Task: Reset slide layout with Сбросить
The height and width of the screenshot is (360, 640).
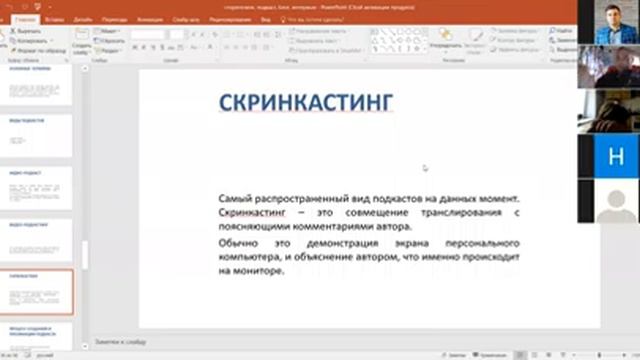Action: [x=109, y=41]
